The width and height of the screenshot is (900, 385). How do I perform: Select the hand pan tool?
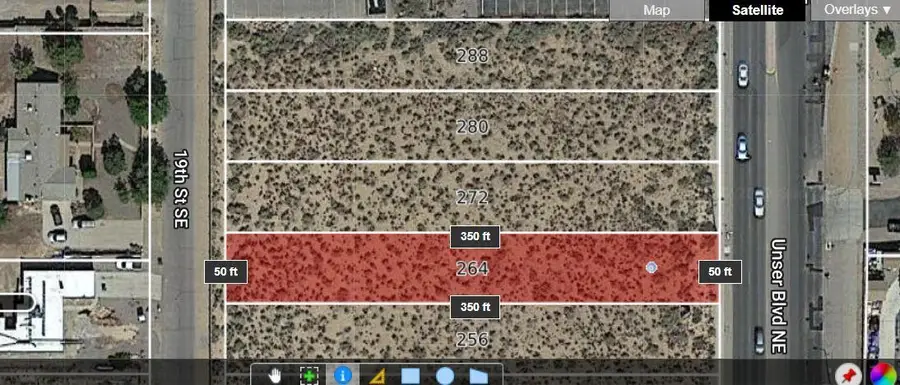[x=275, y=375]
